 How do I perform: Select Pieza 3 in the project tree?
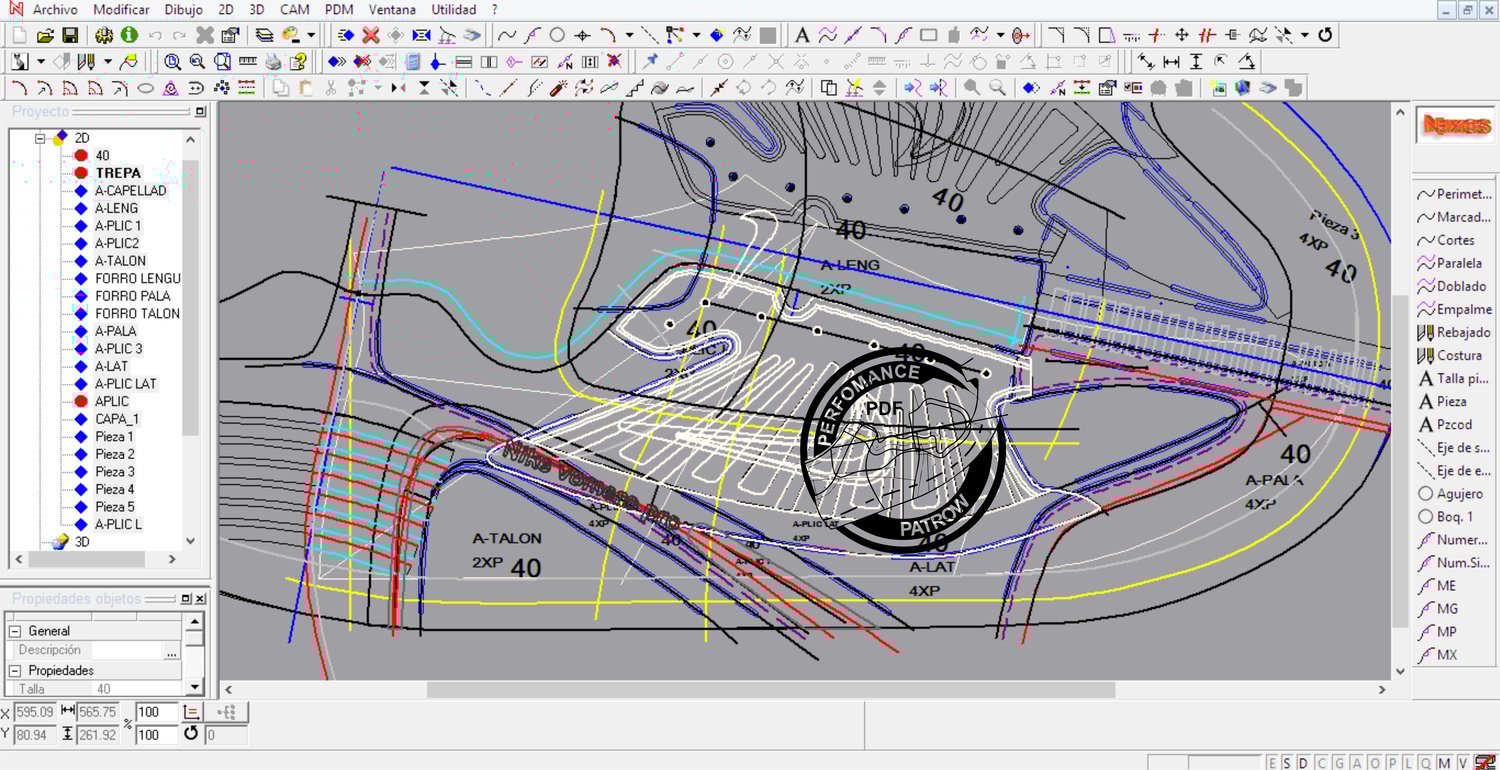pyautogui.click(x=114, y=472)
